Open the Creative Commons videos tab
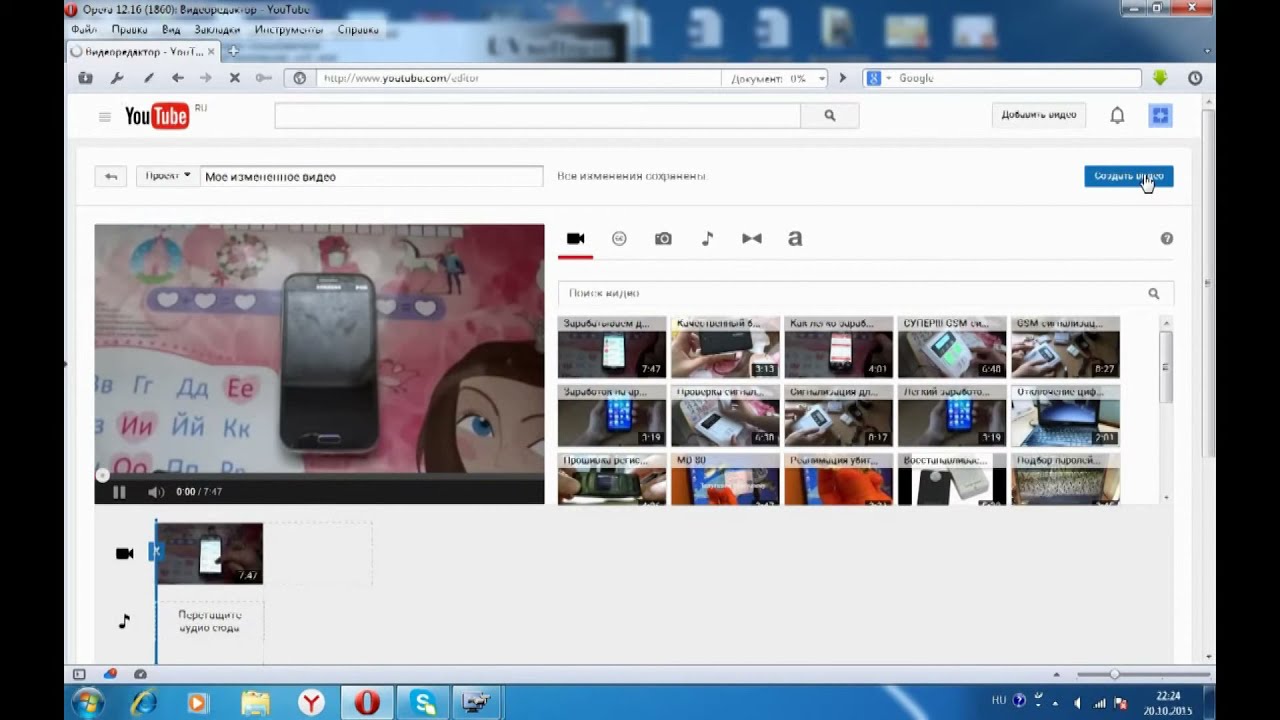 (x=619, y=238)
